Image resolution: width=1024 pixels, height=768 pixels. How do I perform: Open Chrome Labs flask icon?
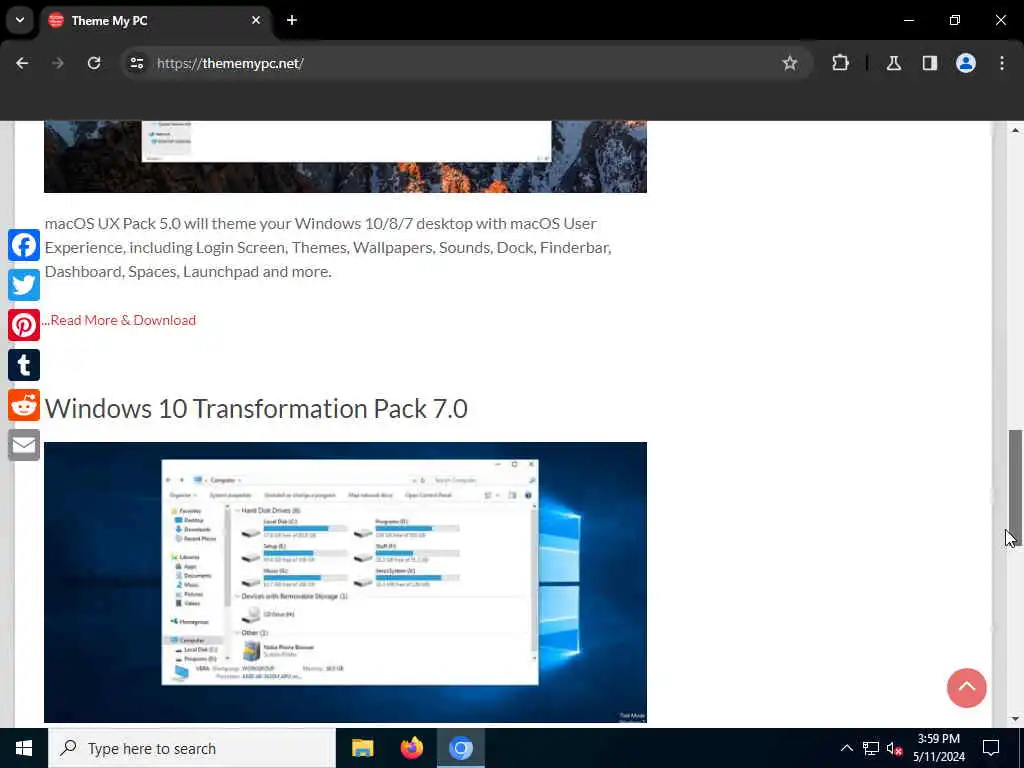(893, 63)
